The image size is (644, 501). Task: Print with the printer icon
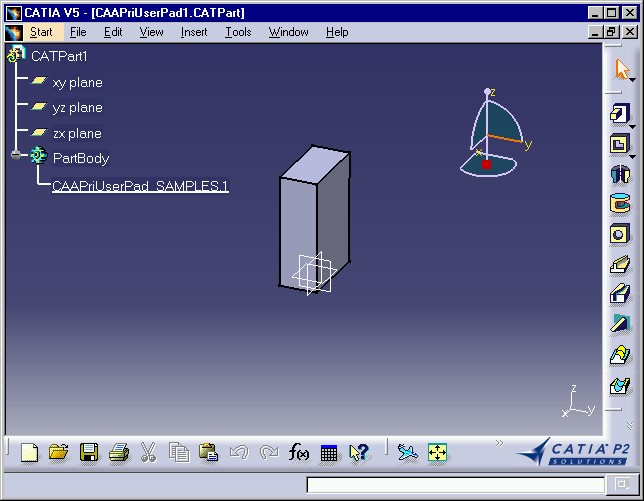point(119,453)
